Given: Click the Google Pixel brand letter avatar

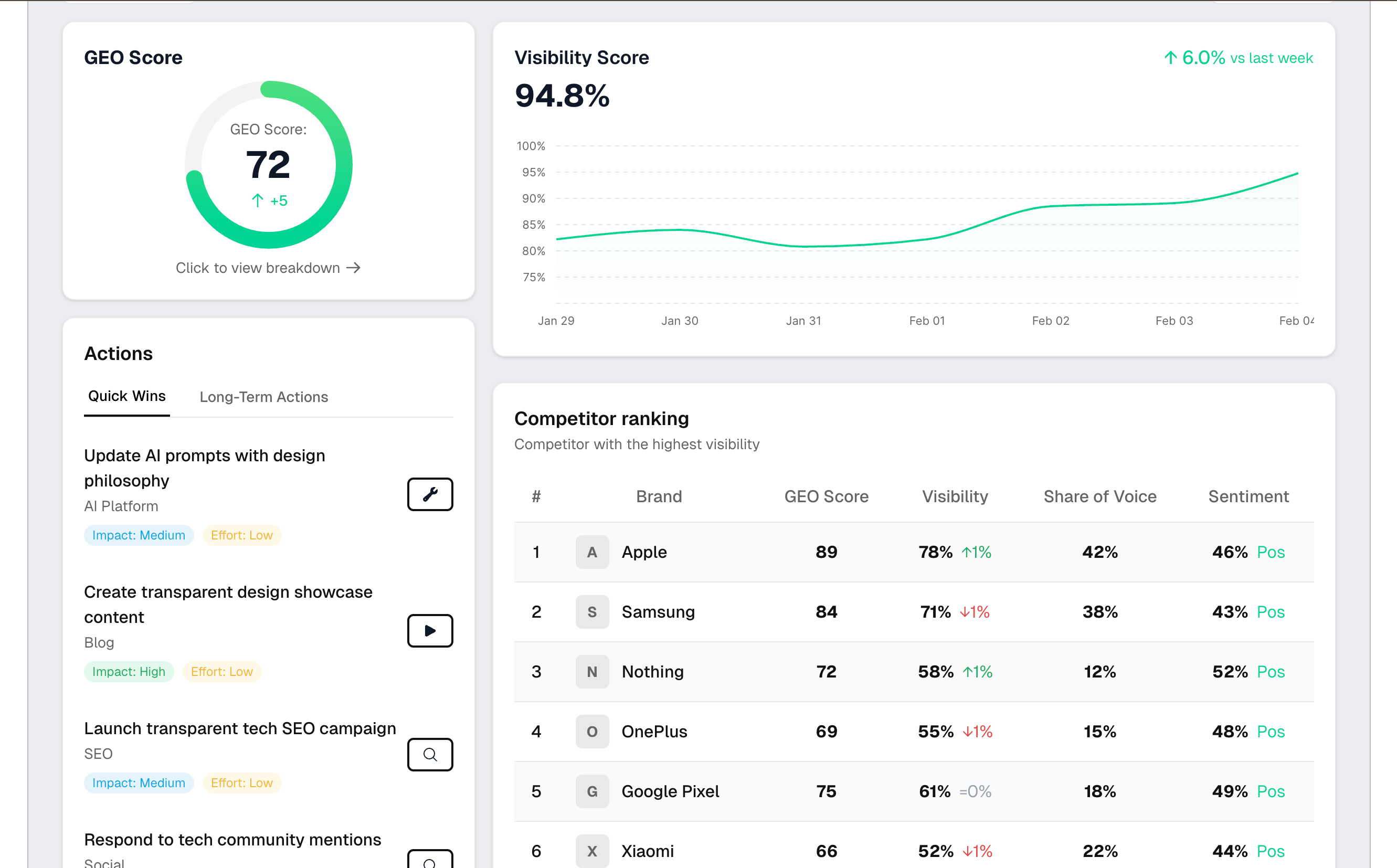Looking at the screenshot, I should [592, 791].
